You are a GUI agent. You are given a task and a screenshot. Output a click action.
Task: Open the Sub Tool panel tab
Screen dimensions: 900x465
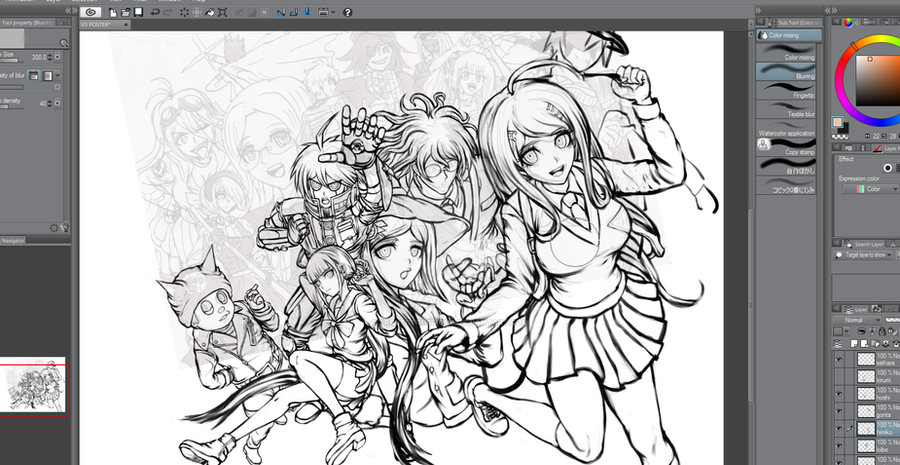792,22
